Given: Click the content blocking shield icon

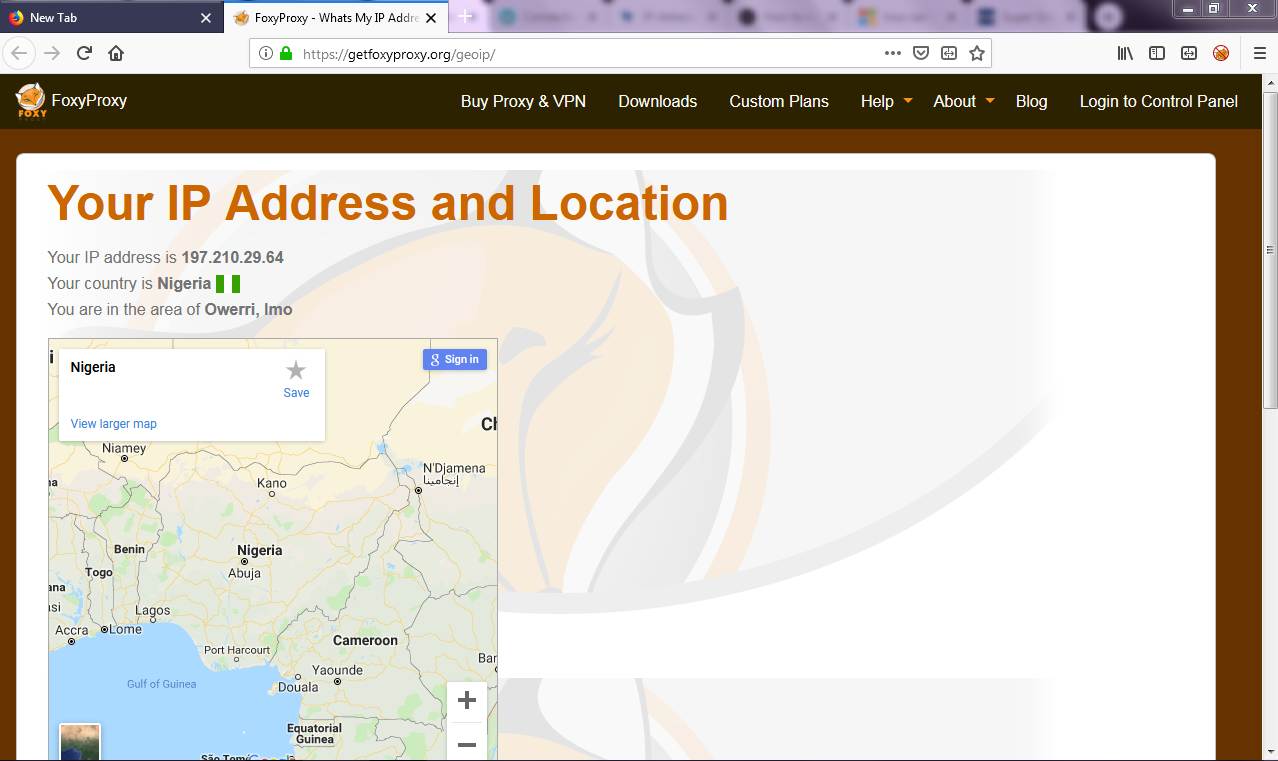Looking at the screenshot, I should 920,53.
